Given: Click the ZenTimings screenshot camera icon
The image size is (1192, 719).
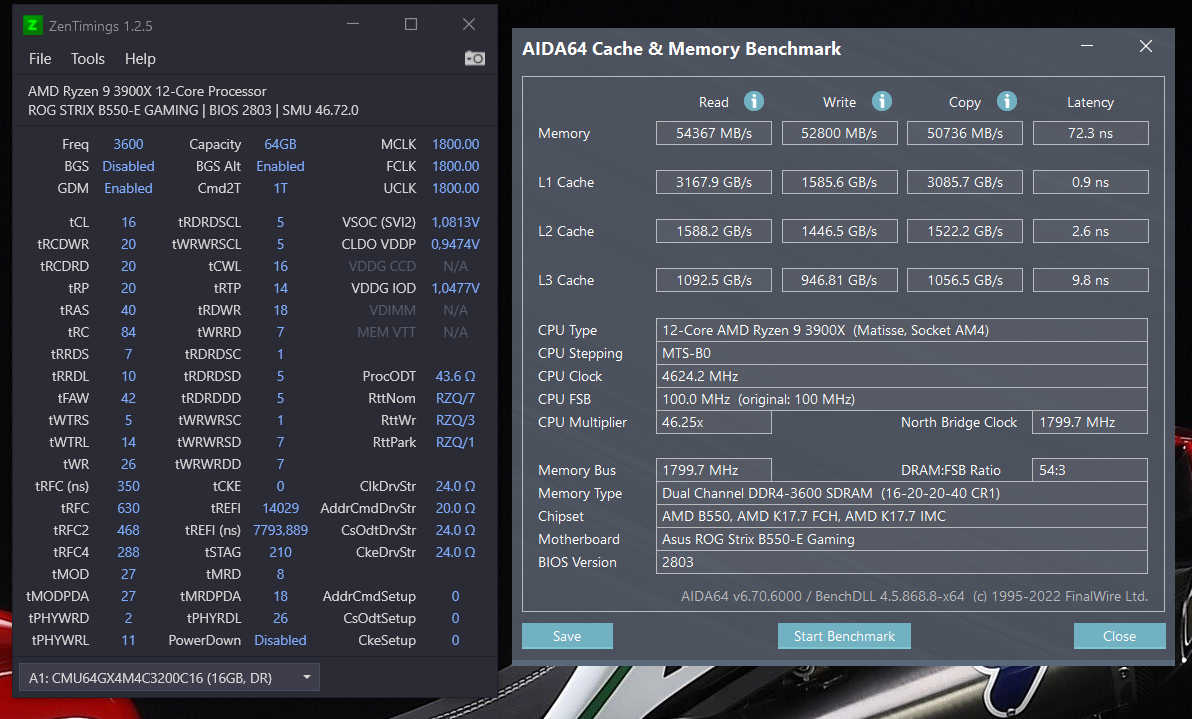Looking at the screenshot, I should (x=474, y=59).
